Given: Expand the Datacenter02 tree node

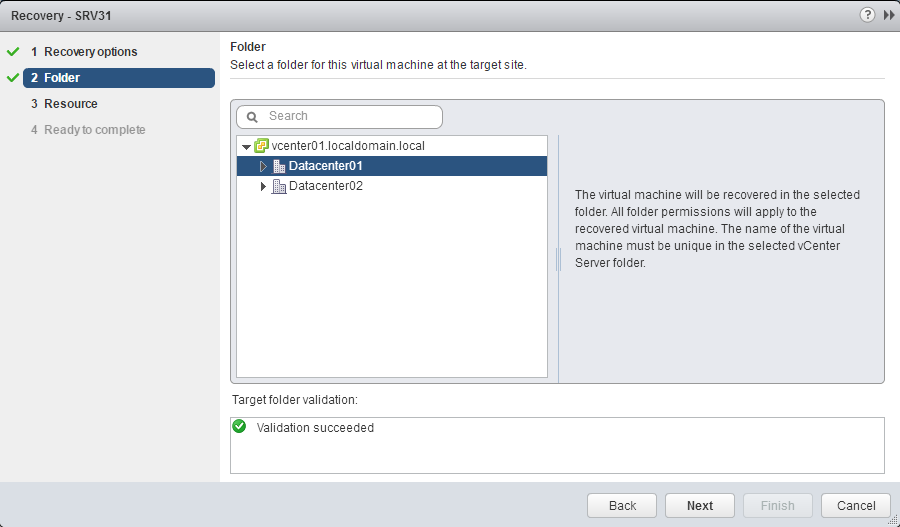Looking at the screenshot, I should [x=264, y=186].
